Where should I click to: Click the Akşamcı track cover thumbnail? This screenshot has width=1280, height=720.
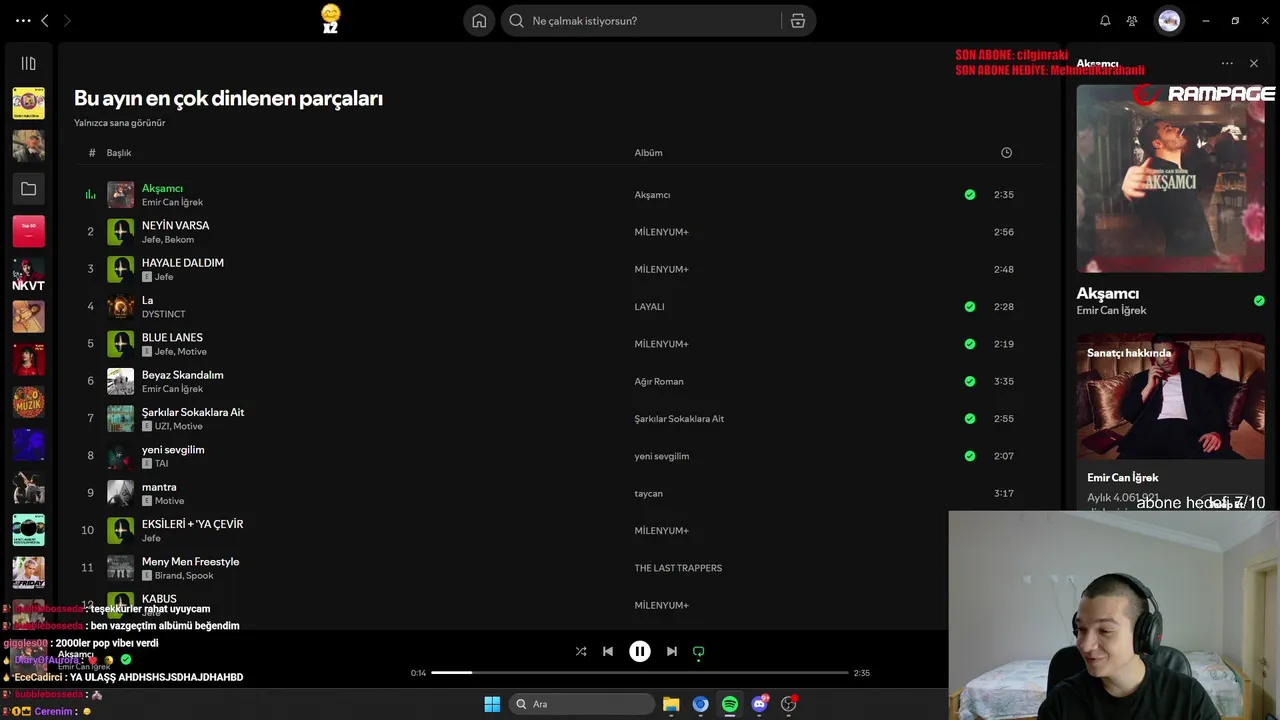[120, 195]
